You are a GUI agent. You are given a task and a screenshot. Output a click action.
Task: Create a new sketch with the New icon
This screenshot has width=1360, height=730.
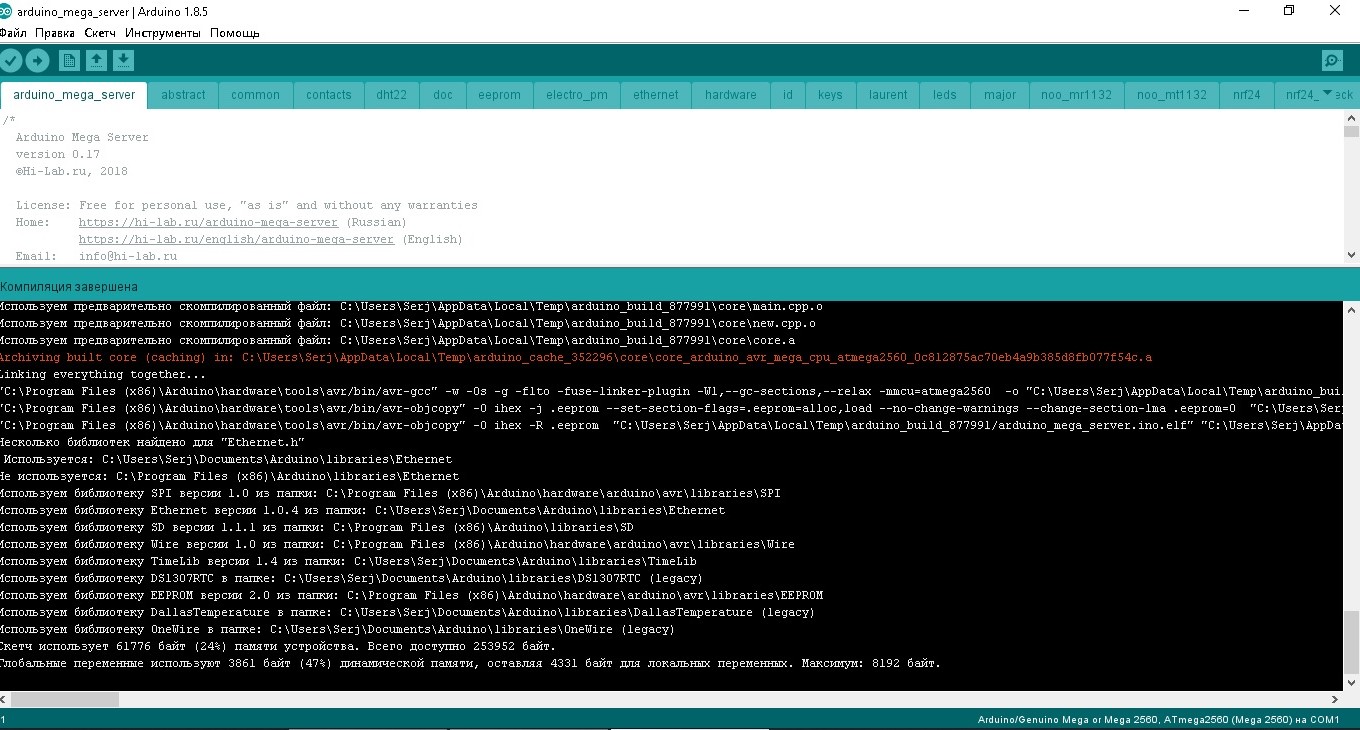click(x=69, y=61)
